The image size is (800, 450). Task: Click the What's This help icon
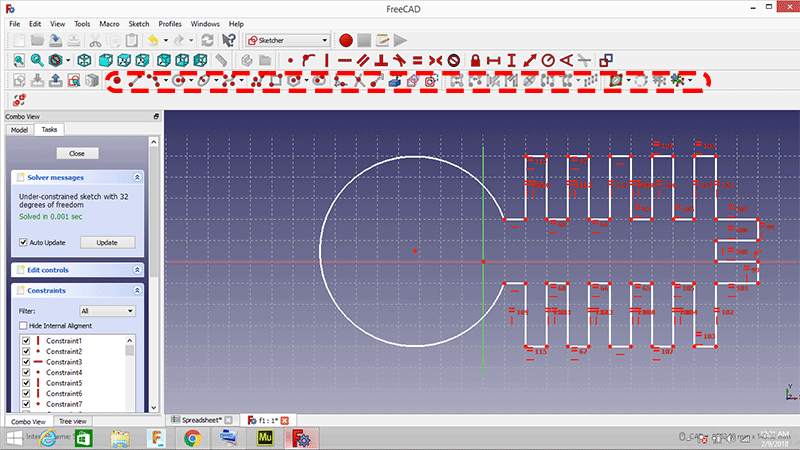(x=229, y=40)
